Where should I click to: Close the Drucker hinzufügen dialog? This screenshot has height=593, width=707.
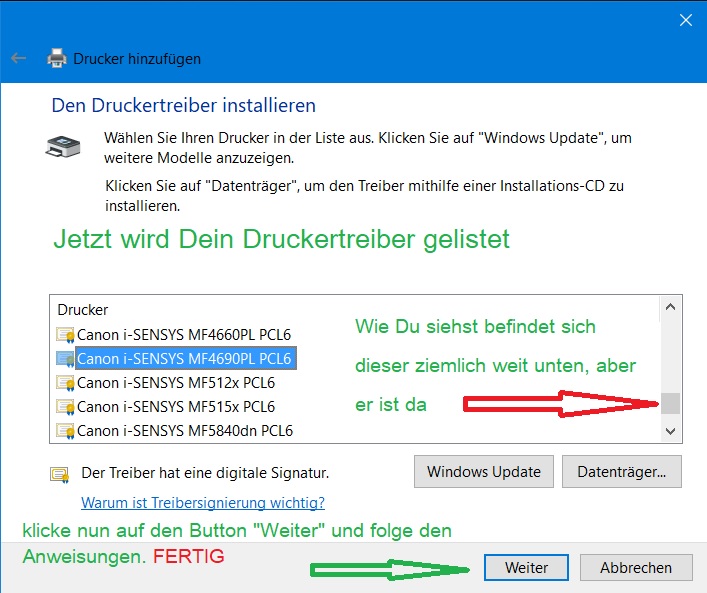coord(686,20)
